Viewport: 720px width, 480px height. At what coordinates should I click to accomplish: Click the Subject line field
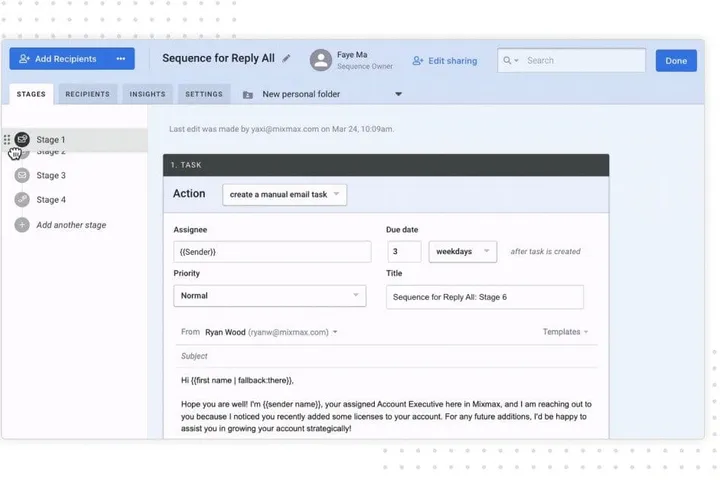(387, 356)
